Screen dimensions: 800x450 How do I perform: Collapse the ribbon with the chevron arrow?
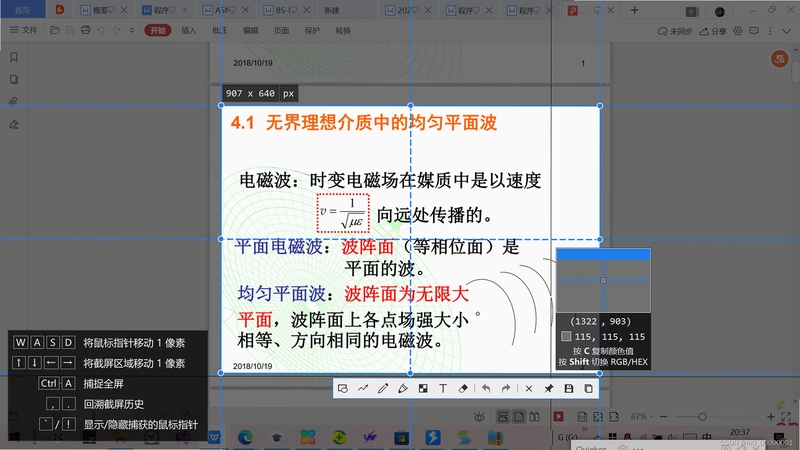point(786,31)
